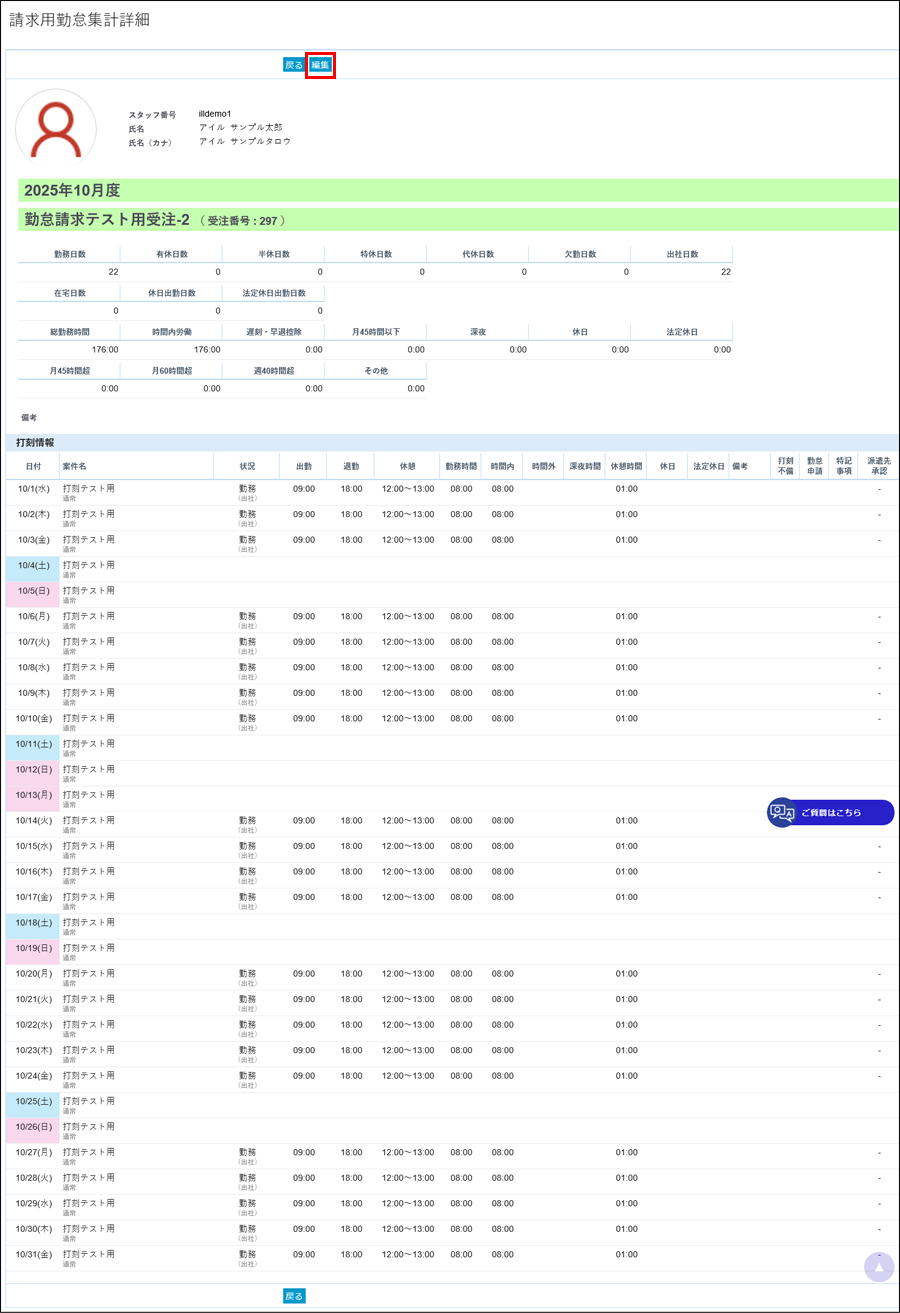
Task: Click the 出勤 column header
Action: [304, 466]
